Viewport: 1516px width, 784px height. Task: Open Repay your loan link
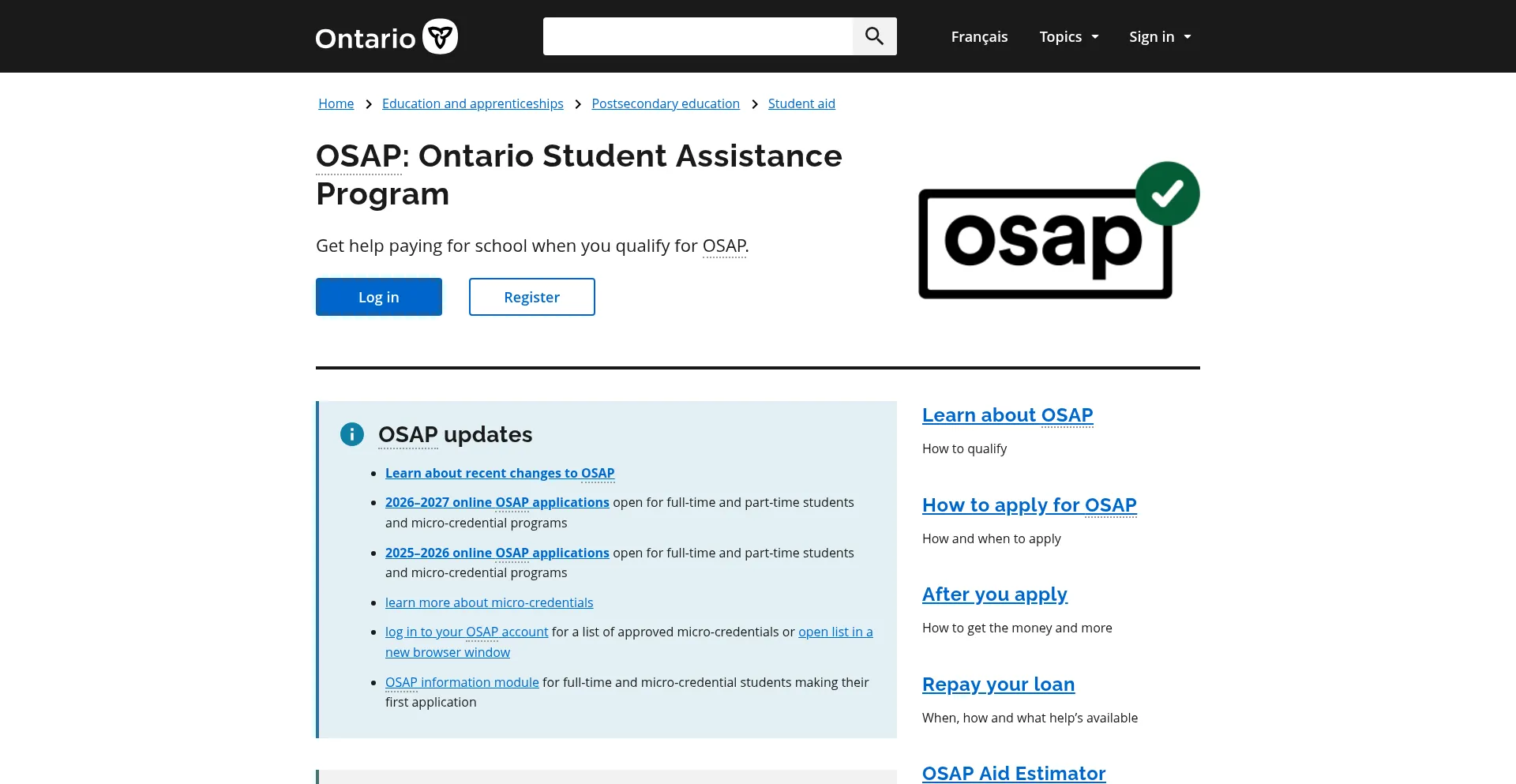tap(998, 685)
